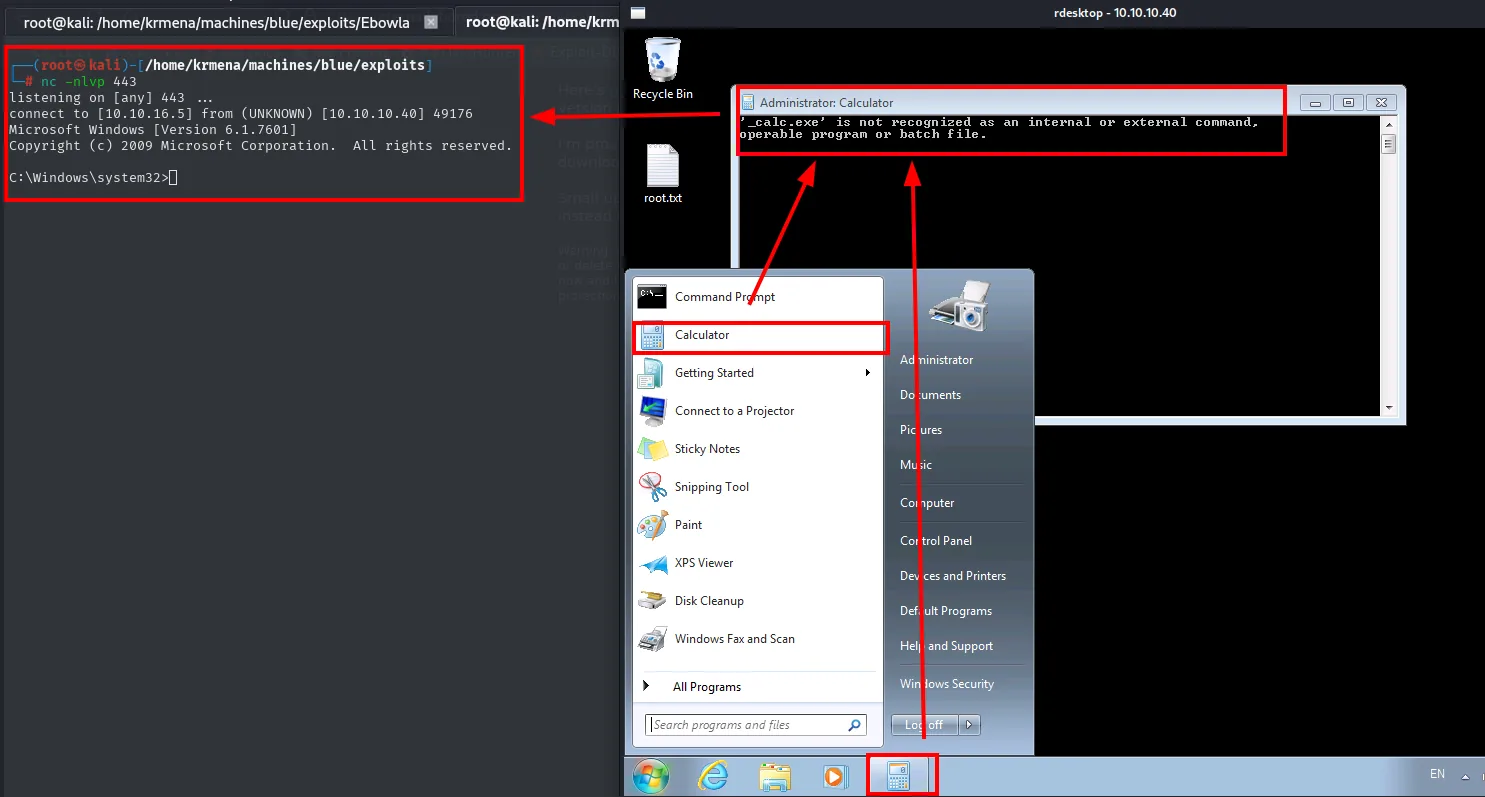Select the root.txt file on the desktop
The image size is (1485, 797).
tap(663, 174)
